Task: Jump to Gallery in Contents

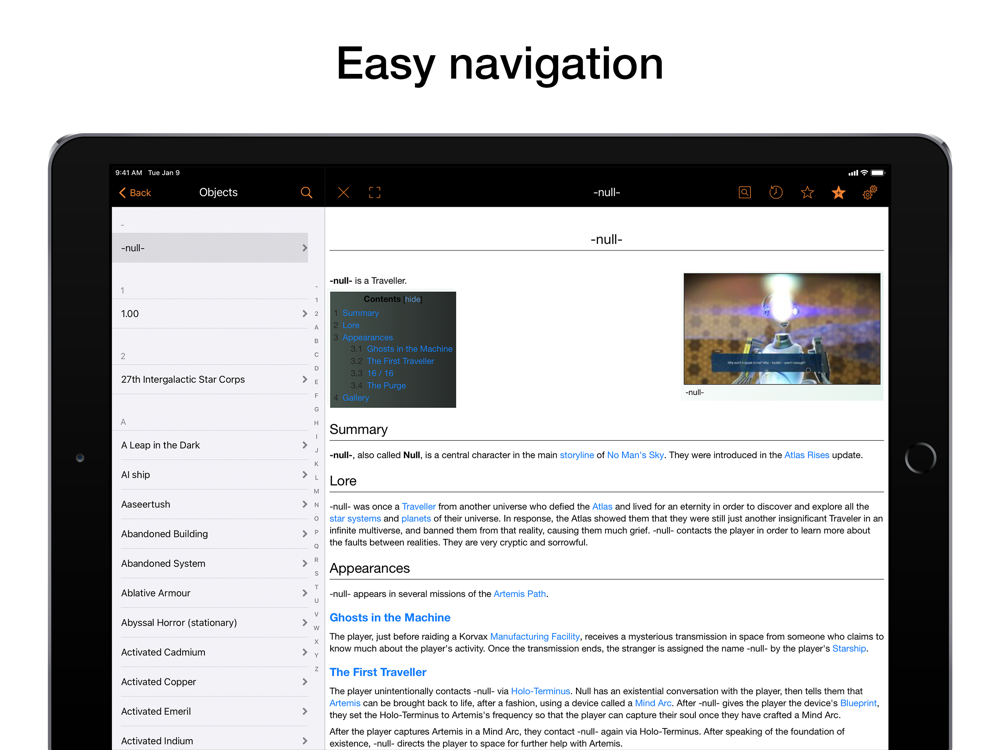Action: 355,398
